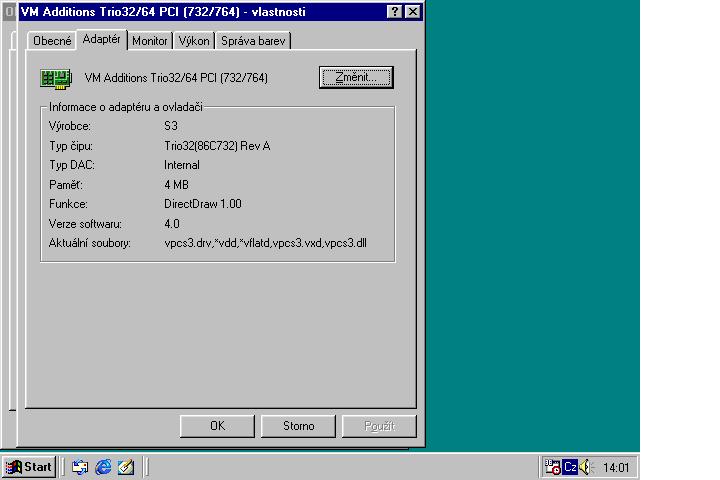
Task: Close the vlastnosti dialog
Action: [x=413, y=11]
